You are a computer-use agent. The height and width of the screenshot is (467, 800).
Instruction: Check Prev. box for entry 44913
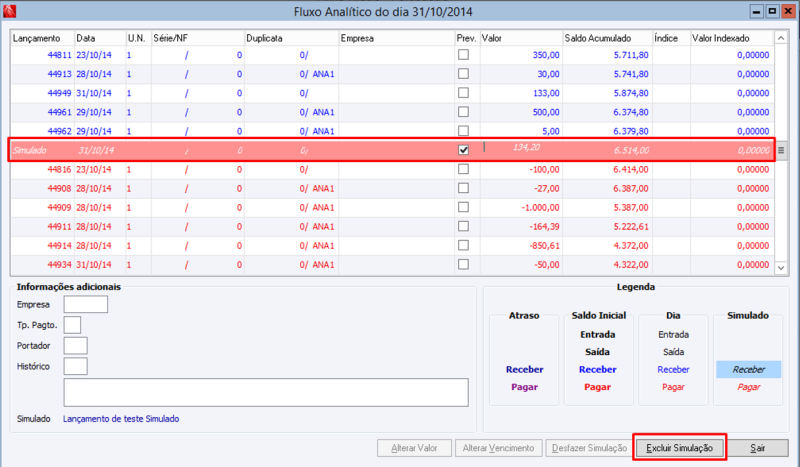point(463,73)
